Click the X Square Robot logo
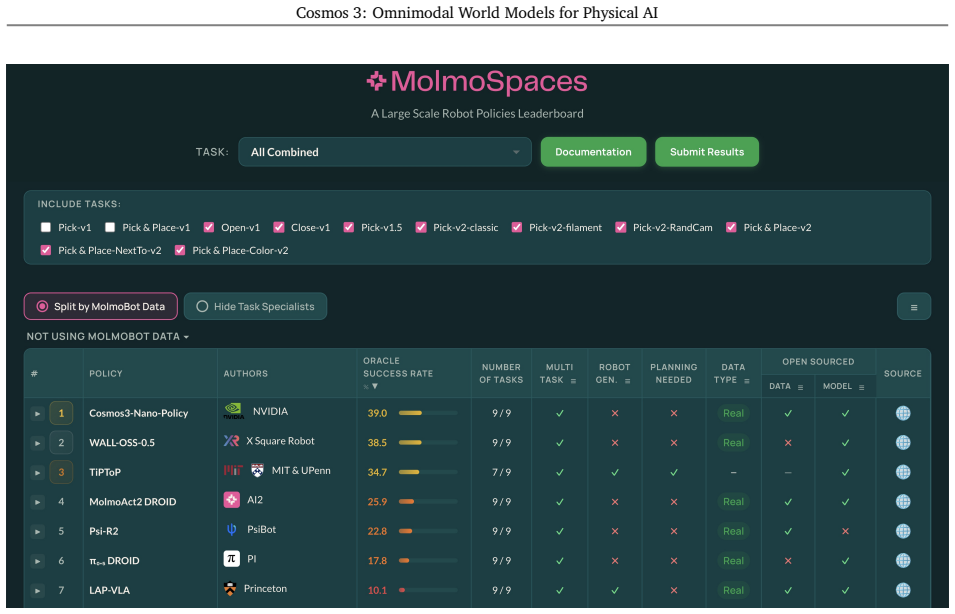Viewport: 955px width, 614px height. [x=231, y=440]
